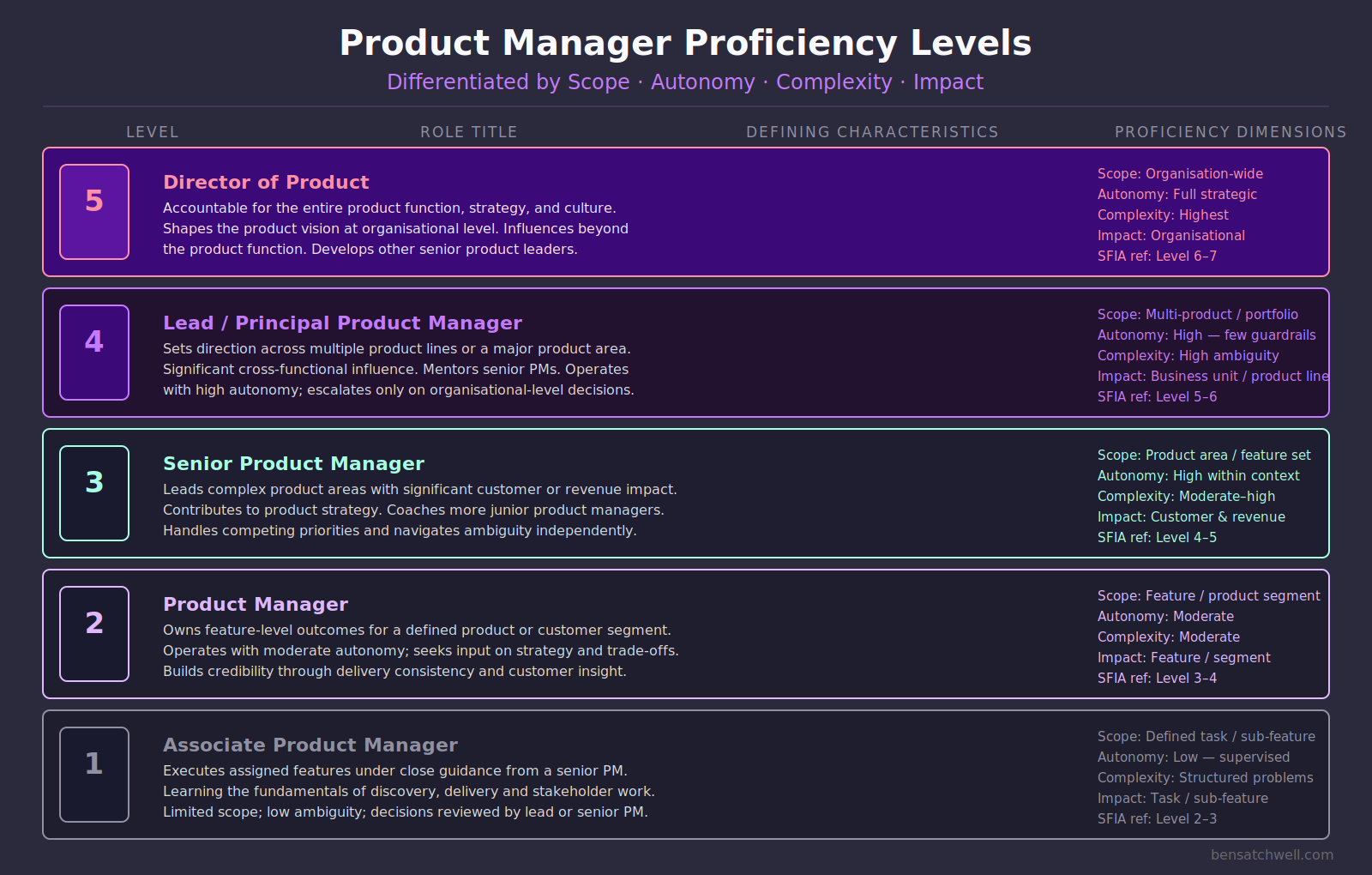Click the line 'Significant cross-functional influence. Mentors senior PMs'

click(x=395, y=370)
